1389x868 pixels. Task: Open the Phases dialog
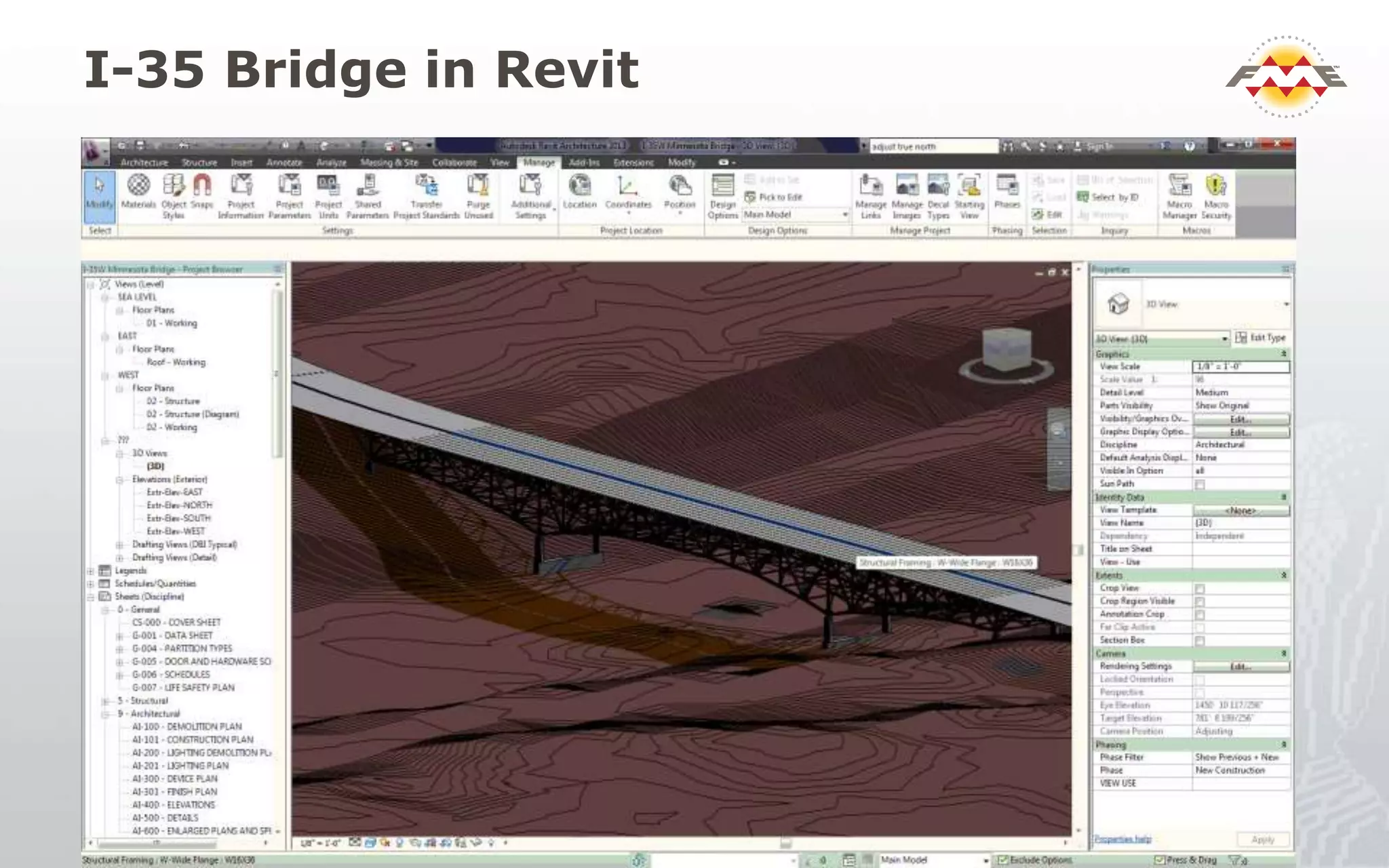(x=1007, y=192)
